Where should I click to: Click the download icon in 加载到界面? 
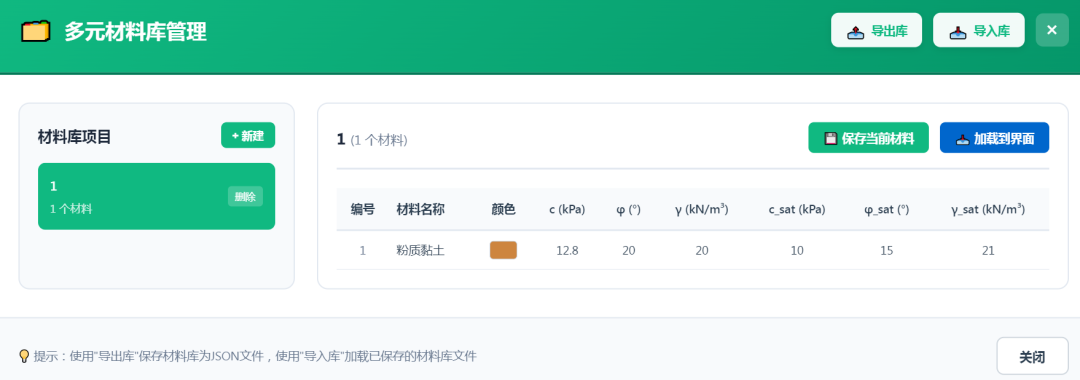coord(963,138)
